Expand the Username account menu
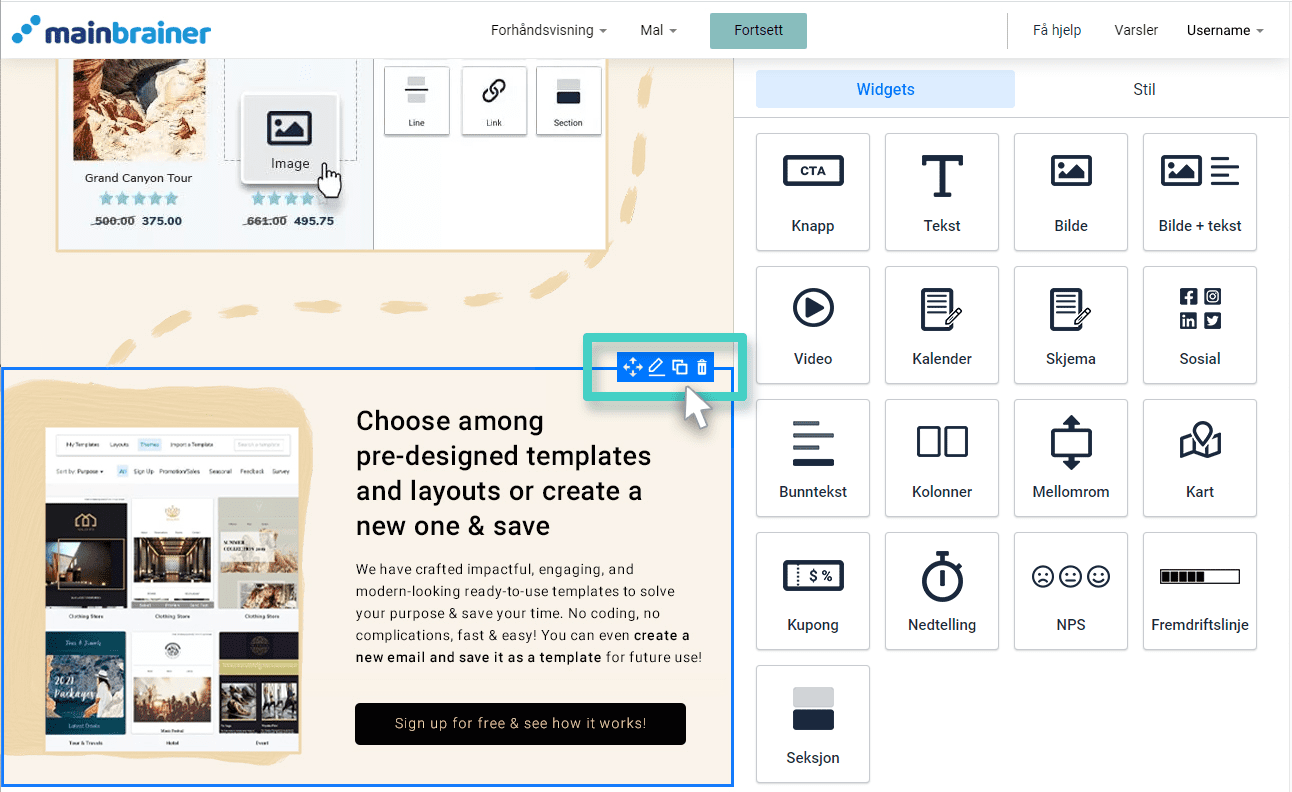 point(1224,30)
